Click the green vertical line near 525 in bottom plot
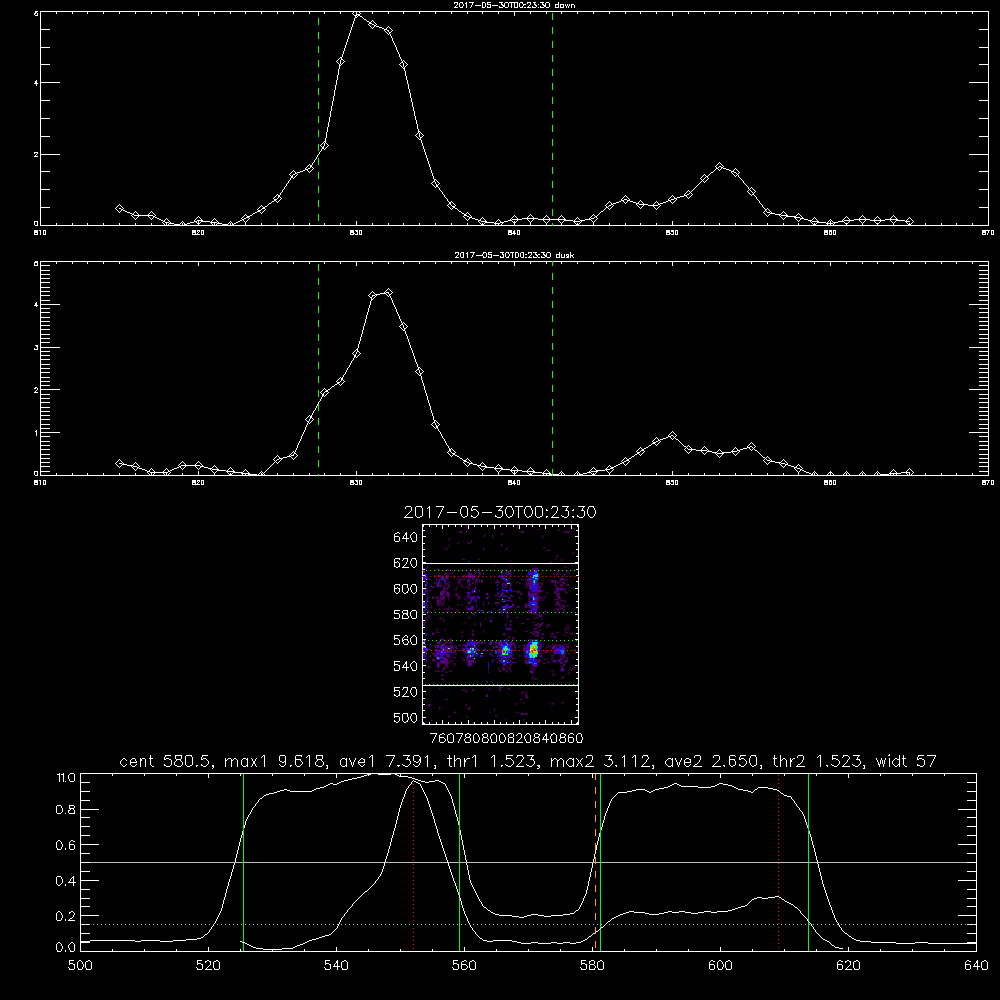Screen dimensions: 1000x1000 [x=243, y=861]
